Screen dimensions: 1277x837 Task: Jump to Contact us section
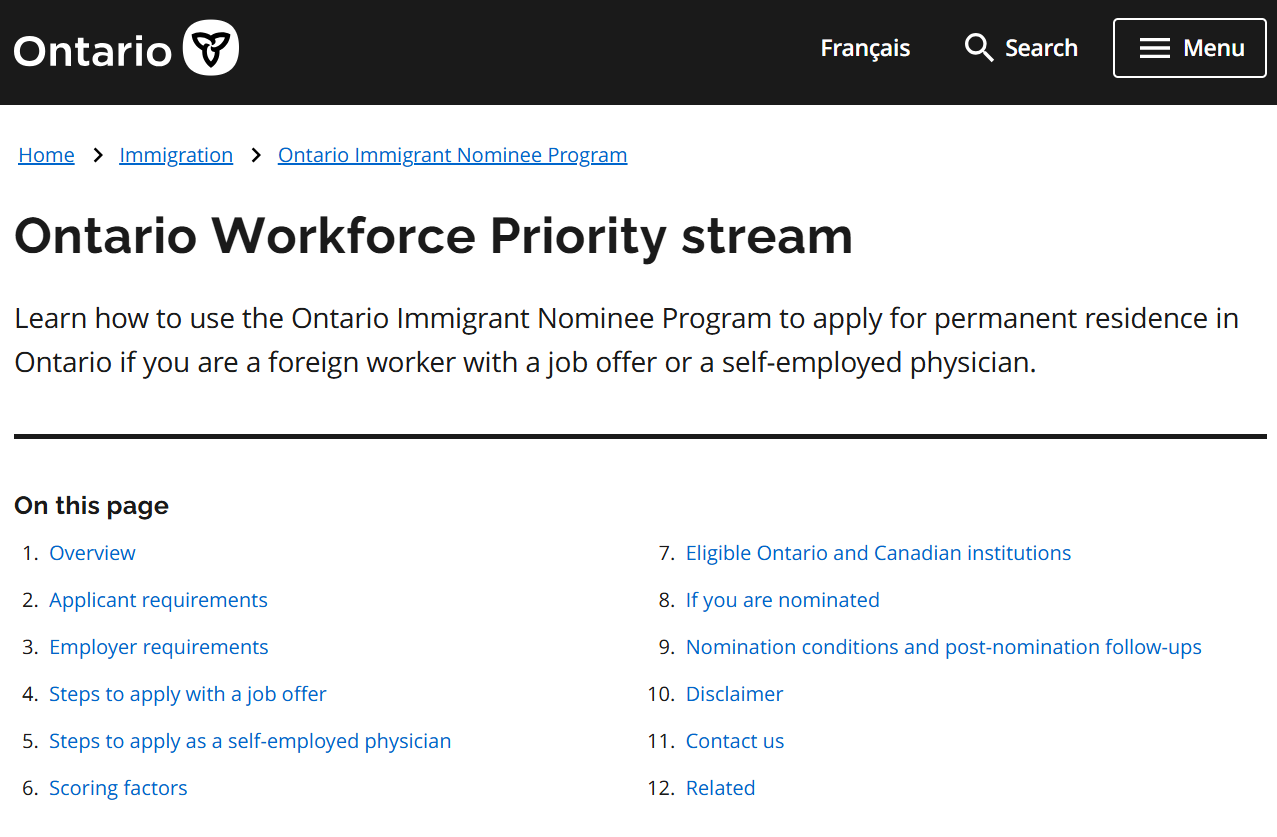(x=735, y=741)
